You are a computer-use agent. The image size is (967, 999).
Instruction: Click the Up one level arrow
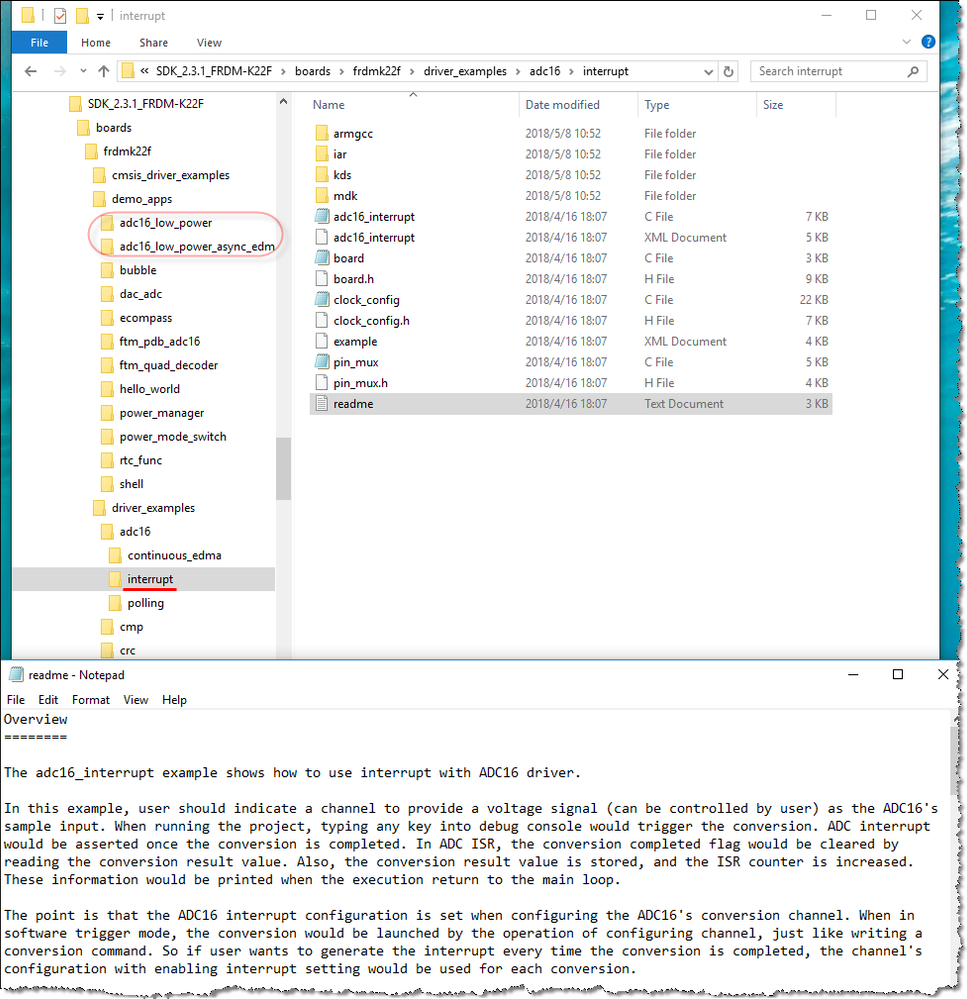tap(104, 71)
